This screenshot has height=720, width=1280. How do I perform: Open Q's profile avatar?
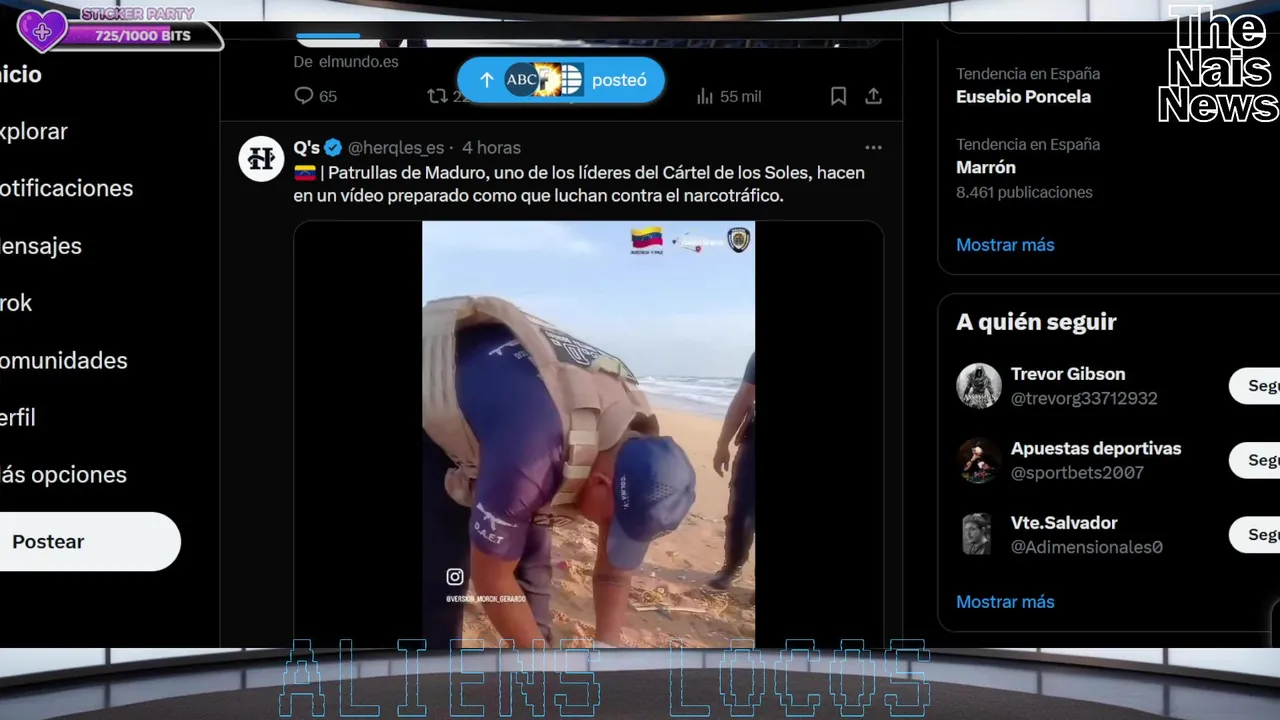(261, 158)
